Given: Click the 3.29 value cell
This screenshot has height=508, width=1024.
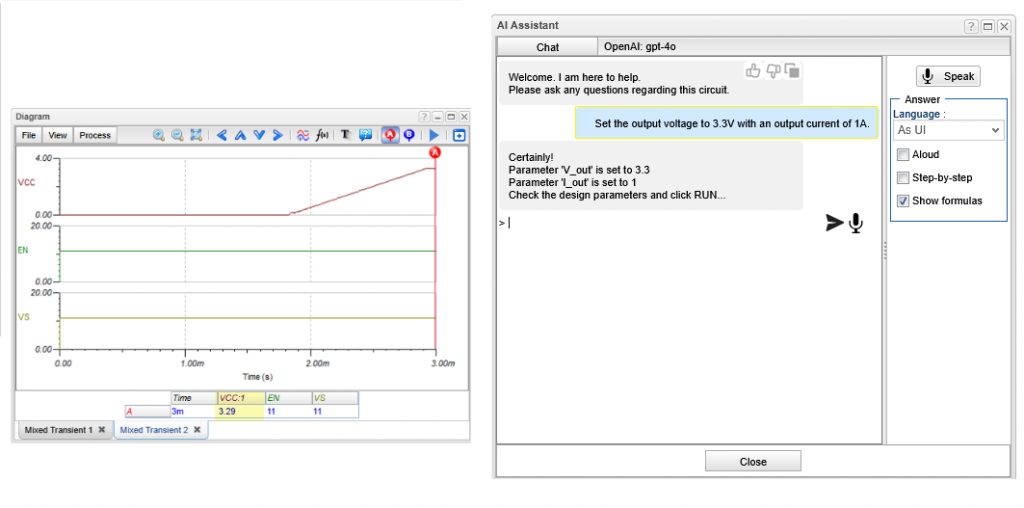Looking at the screenshot, I should coord(241,411).
